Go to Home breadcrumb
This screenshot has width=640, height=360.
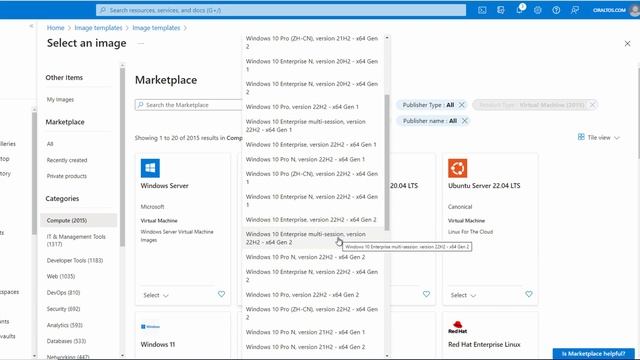point(56,28)
